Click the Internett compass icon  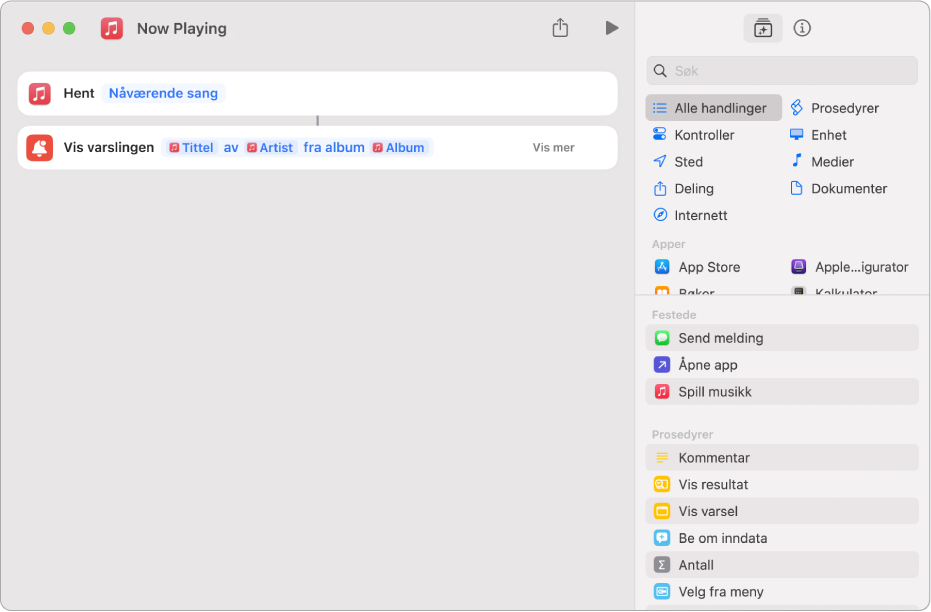660,215
